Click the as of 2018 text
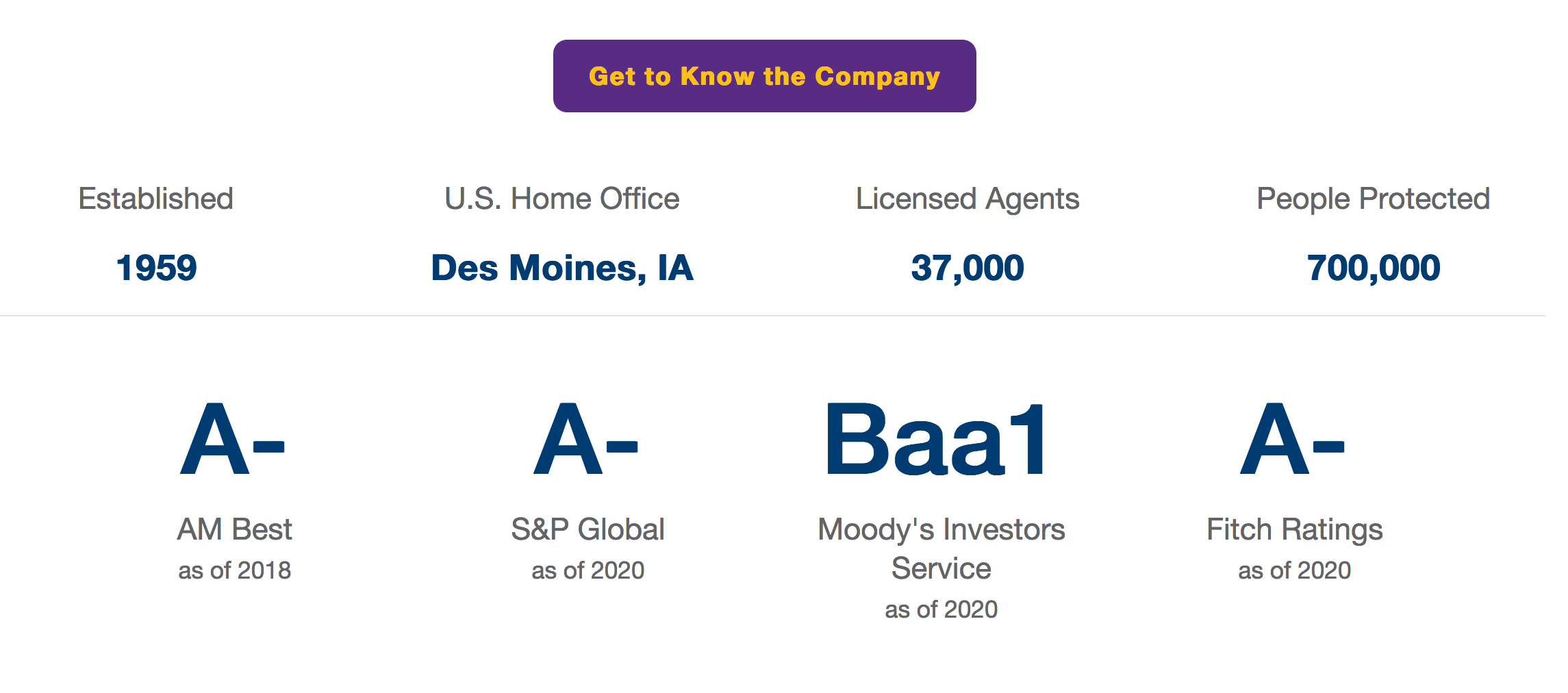The image size is (1568, 693). pos(234,570)
